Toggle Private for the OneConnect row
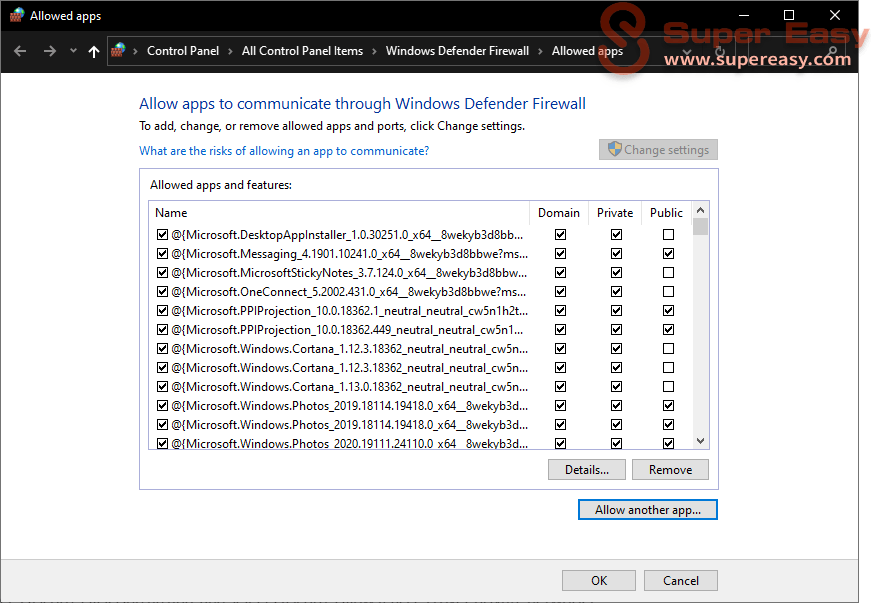871x603 pixels. tap(616, 292)
